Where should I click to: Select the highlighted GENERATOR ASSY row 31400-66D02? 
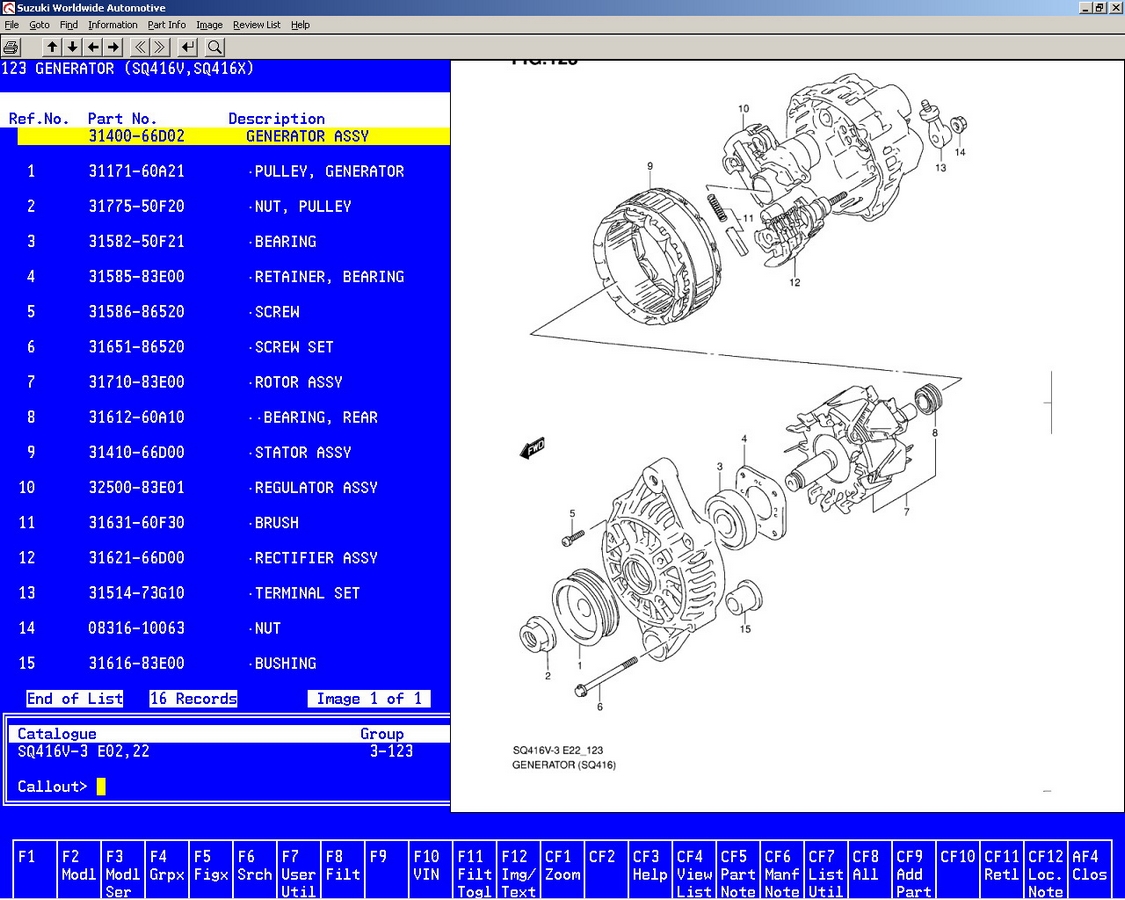click(234, 136)
